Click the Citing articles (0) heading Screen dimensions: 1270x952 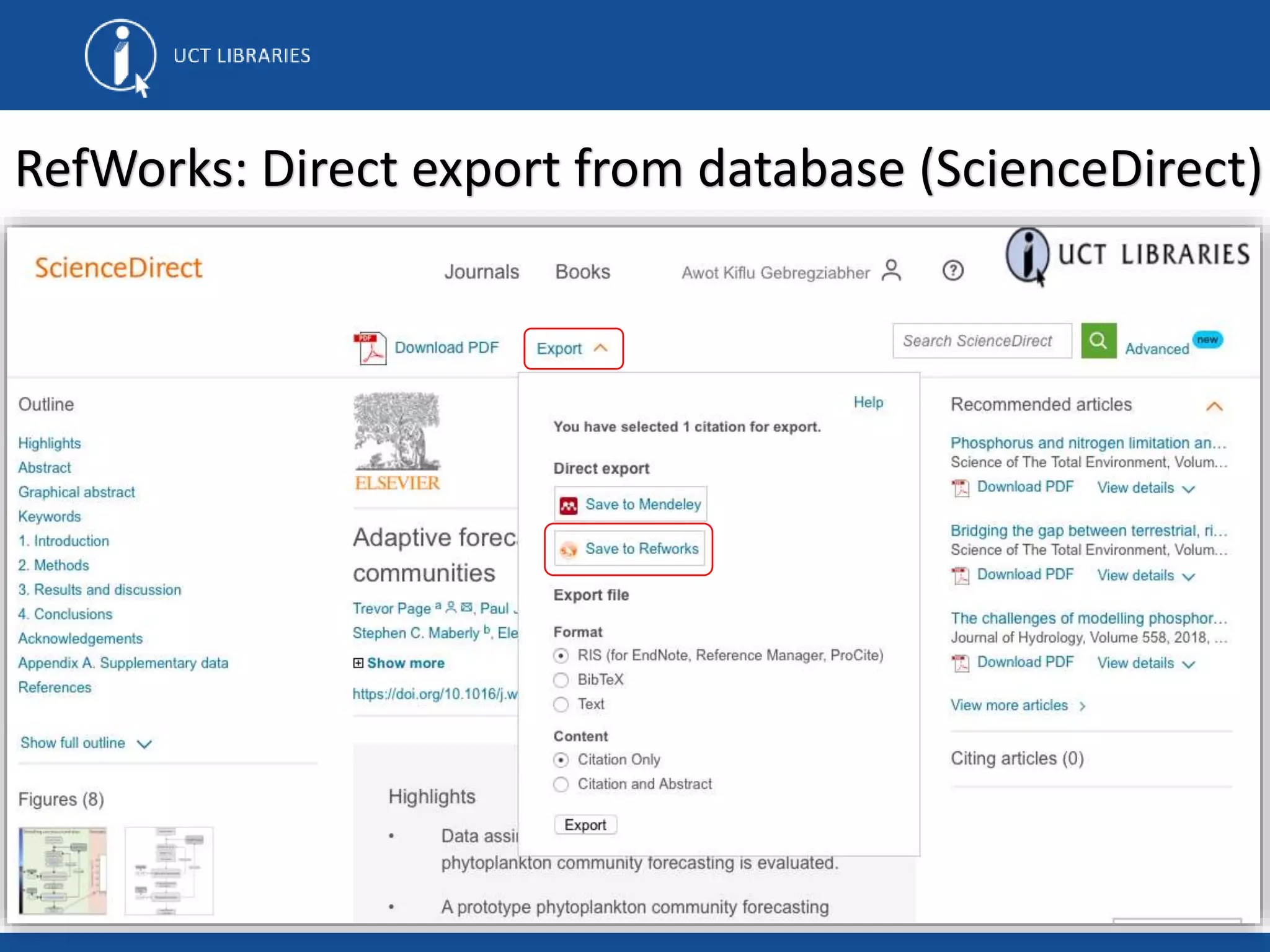point(1017,759)
